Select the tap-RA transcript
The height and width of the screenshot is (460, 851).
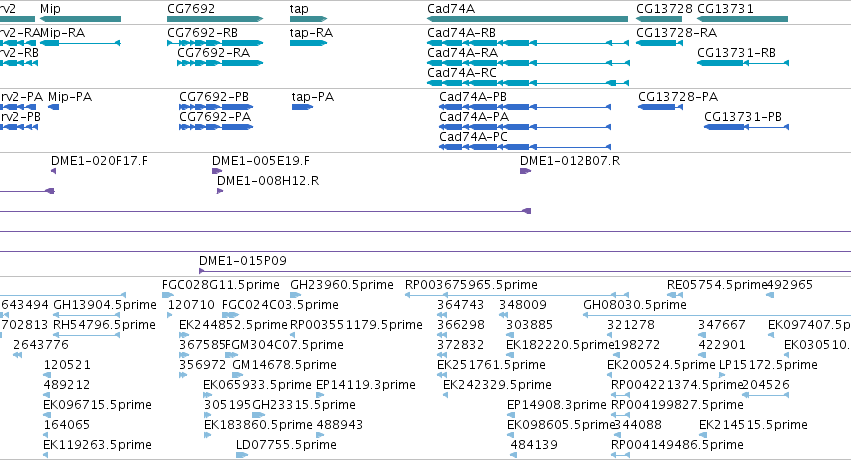pyautogui.click(x=308, y=43)
